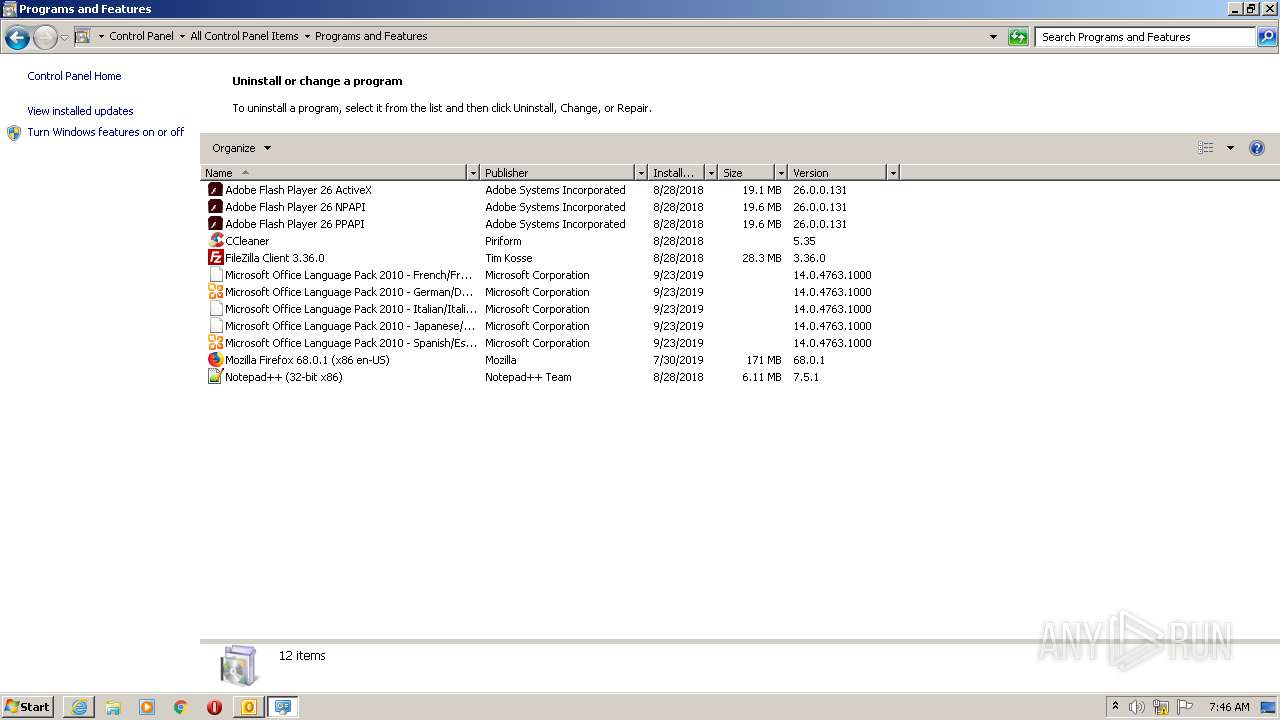Viewport: 1280px width, 720px height.
Task: Open Windows Explorer folder in taskbar
Action: point(113,707)
